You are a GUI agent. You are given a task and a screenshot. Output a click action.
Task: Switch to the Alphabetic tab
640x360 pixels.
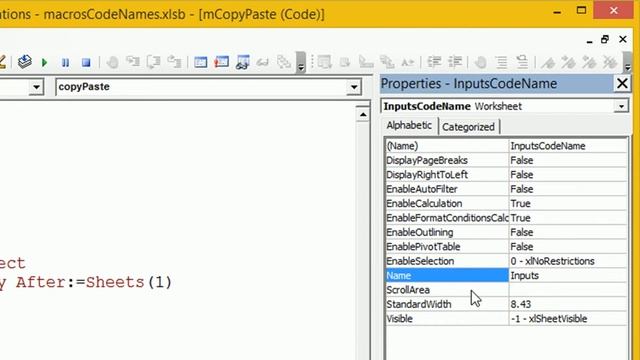pyautogui.click(x=409, y=125)
